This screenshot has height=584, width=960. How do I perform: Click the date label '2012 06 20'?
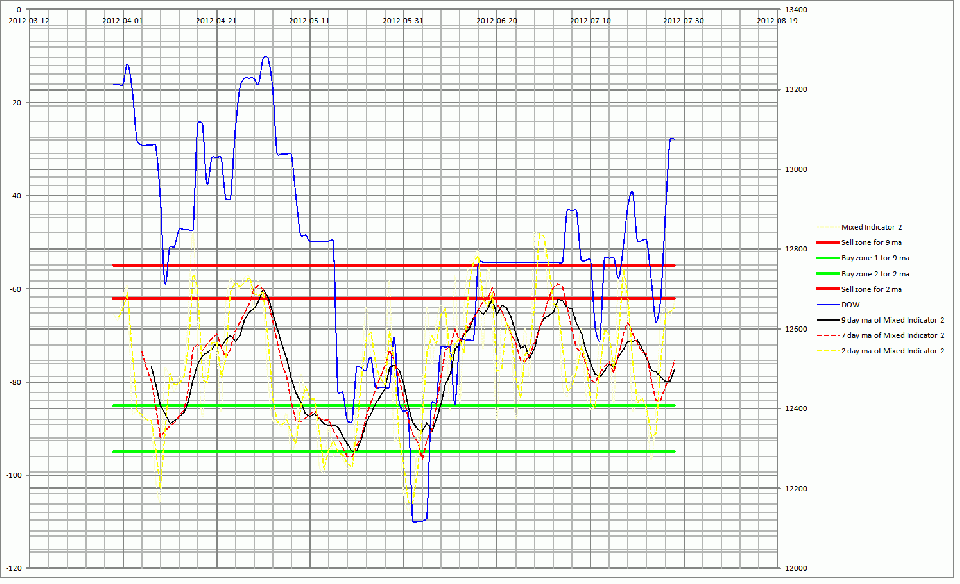coord(497,20)
